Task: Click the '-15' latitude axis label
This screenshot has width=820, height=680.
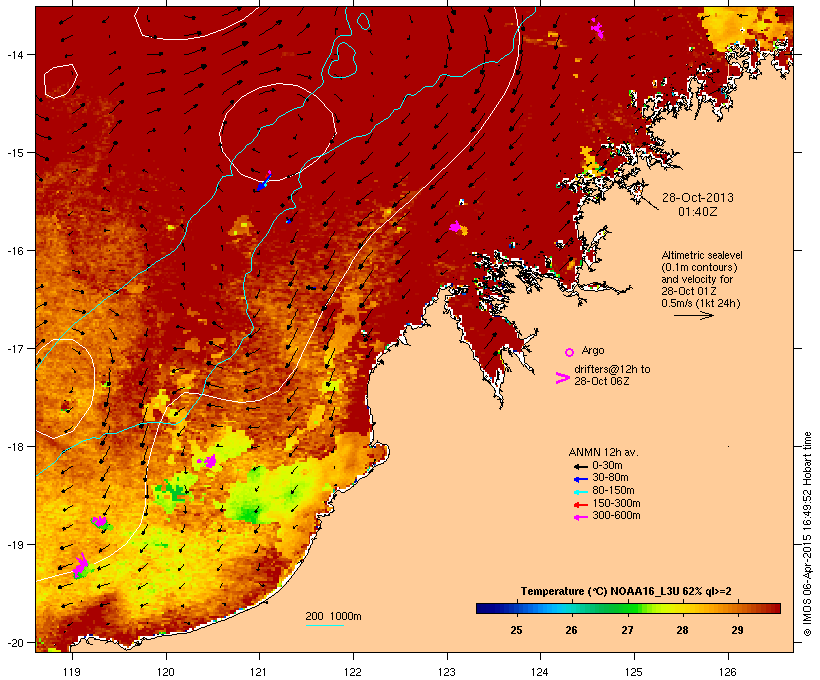Action: coord(14,153)
